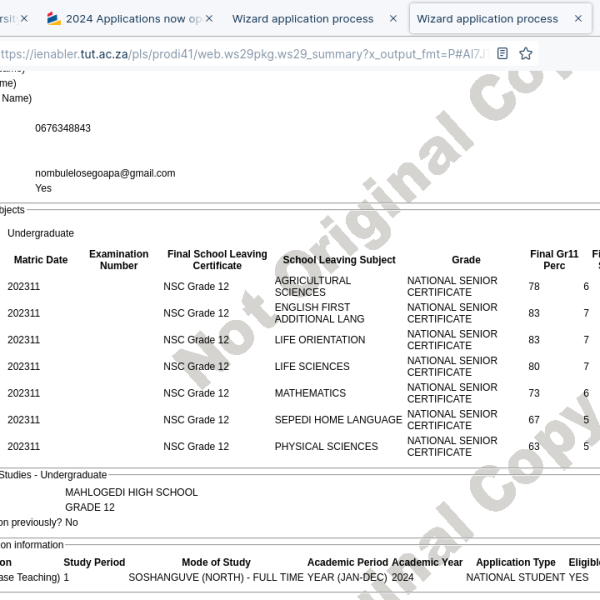Viewport: 600px width, 600px height.
Task: Click percentage 67 for Sepedi Home Language
Action: [x=534, y=420]
